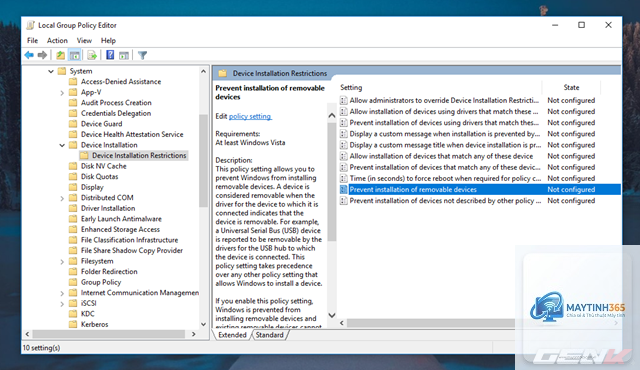
Task: Click the Local Group Policy Editor title icon
Action: click(30, 25)
